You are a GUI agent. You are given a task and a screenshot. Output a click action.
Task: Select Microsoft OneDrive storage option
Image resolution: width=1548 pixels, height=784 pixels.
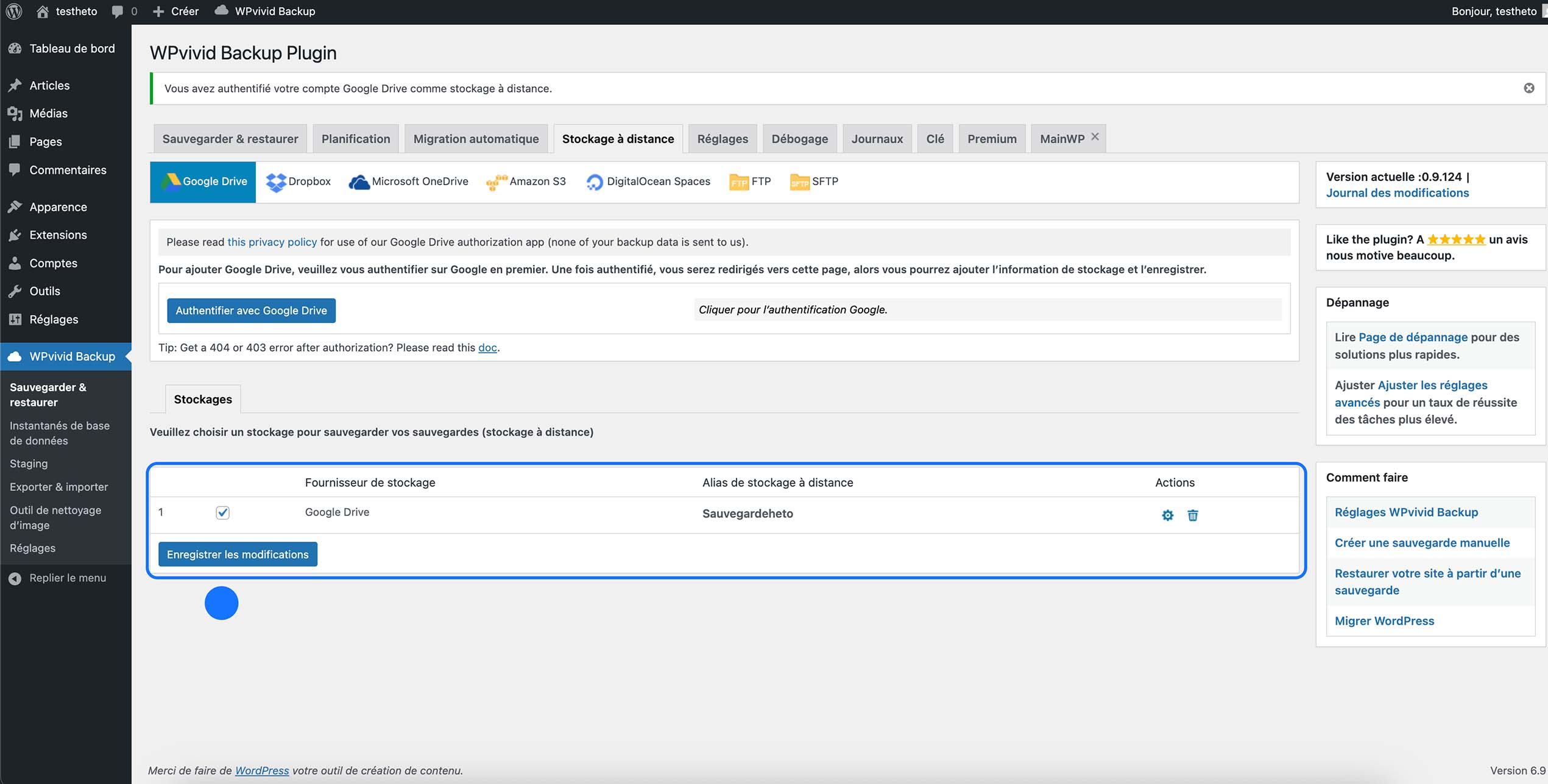click(408, 181)
